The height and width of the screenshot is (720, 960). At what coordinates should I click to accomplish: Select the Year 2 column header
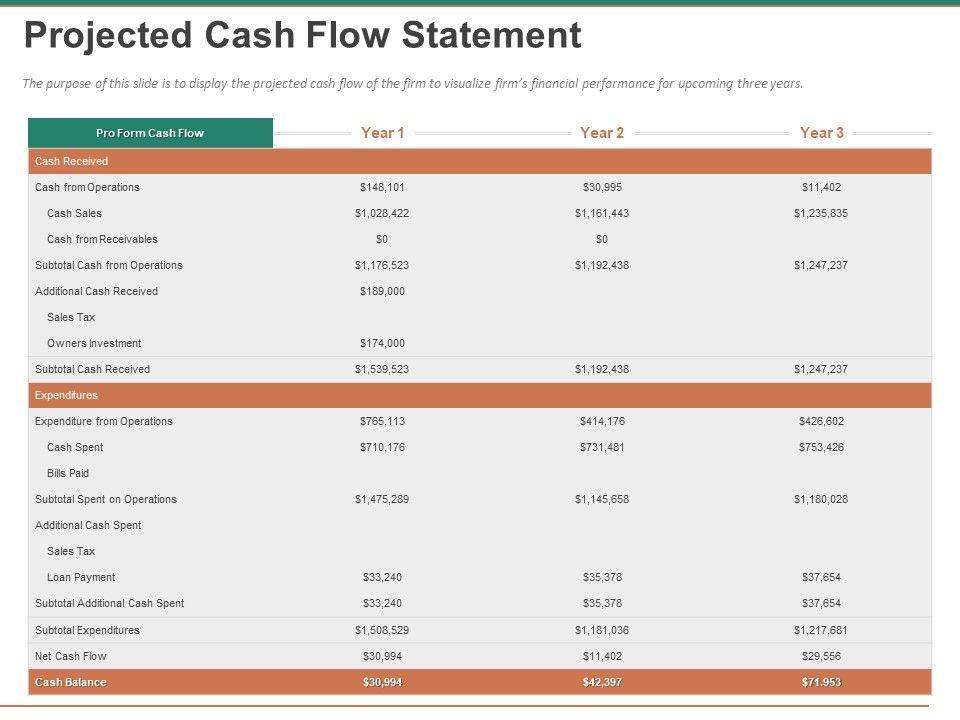(x=602, y=133)
